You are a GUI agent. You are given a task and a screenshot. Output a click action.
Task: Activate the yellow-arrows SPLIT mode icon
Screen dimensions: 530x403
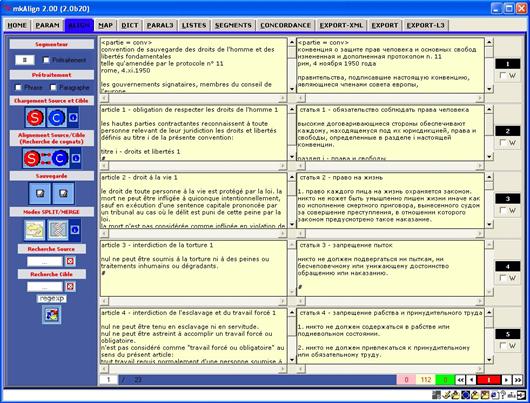(34, 230)
